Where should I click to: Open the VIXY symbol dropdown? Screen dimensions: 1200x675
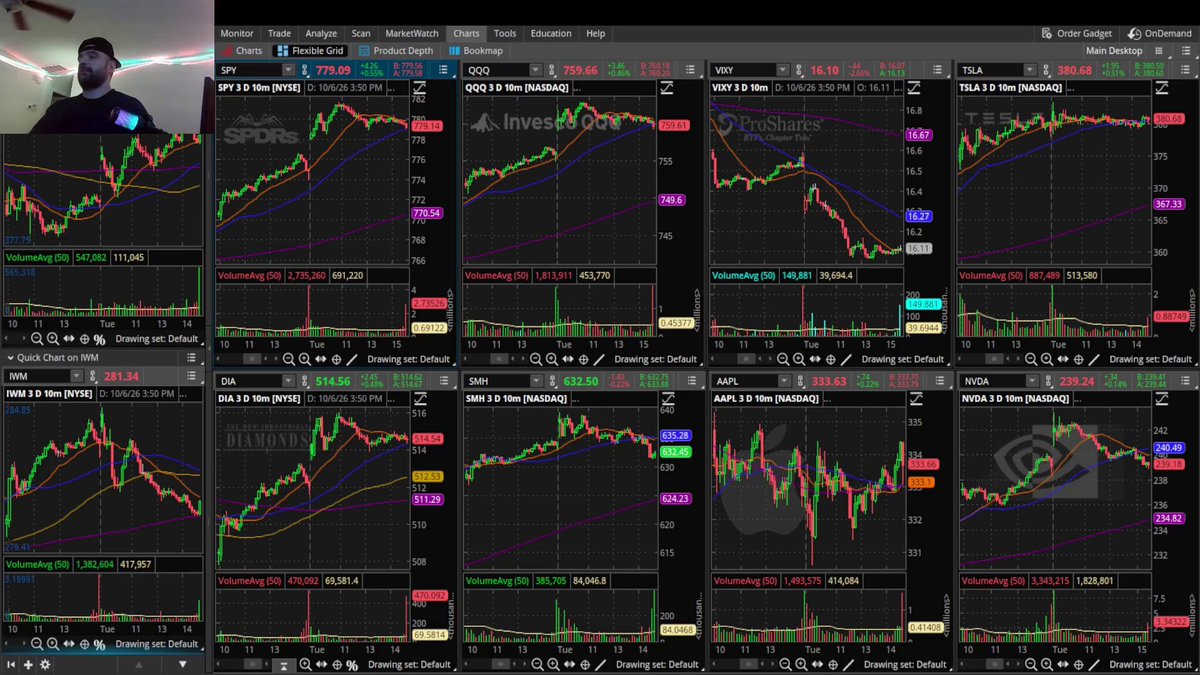click(783, 70)
